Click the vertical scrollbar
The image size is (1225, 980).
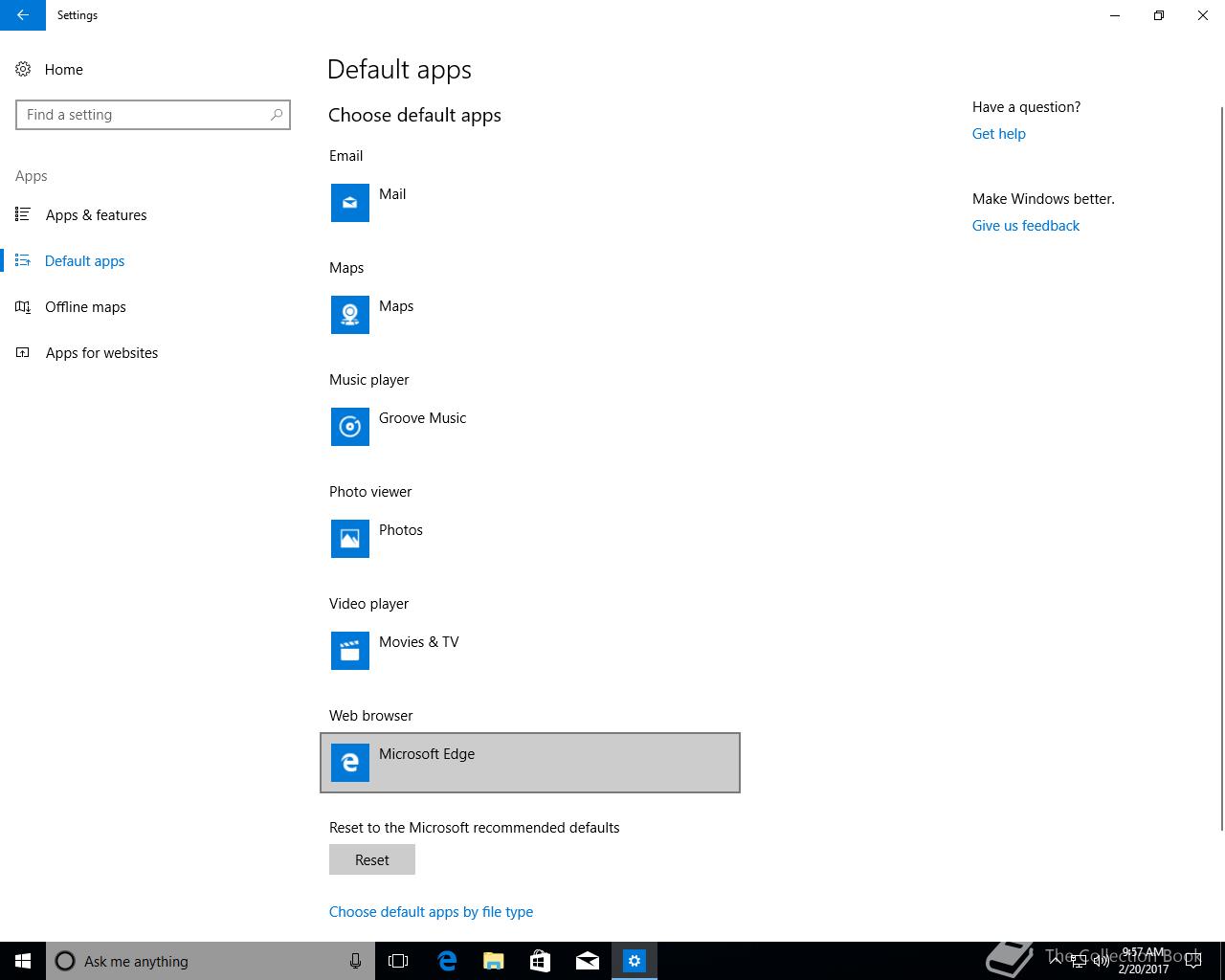click(x=1220, y=469)
